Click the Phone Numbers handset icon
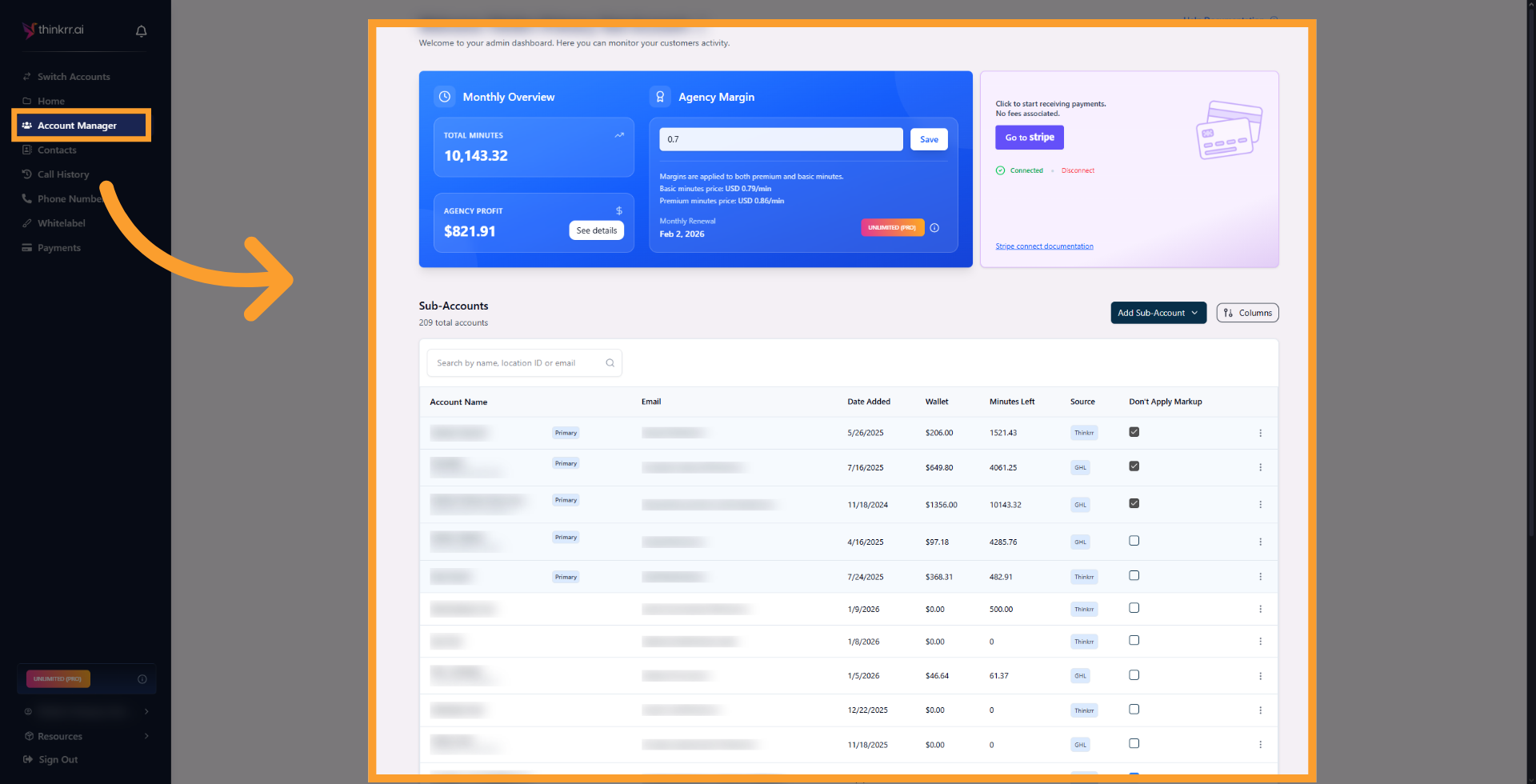The image size is (1536, 784). pyautogui.click(x=27, y=198)
